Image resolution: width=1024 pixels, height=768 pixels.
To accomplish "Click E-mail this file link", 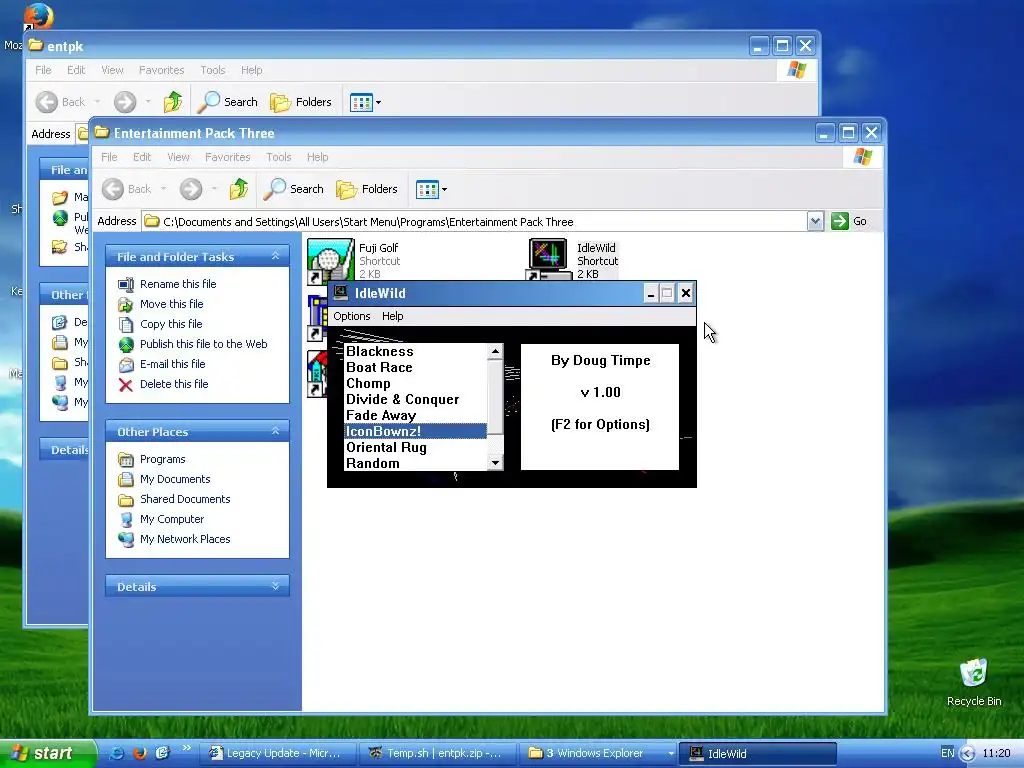I will [x=172, y=364].
